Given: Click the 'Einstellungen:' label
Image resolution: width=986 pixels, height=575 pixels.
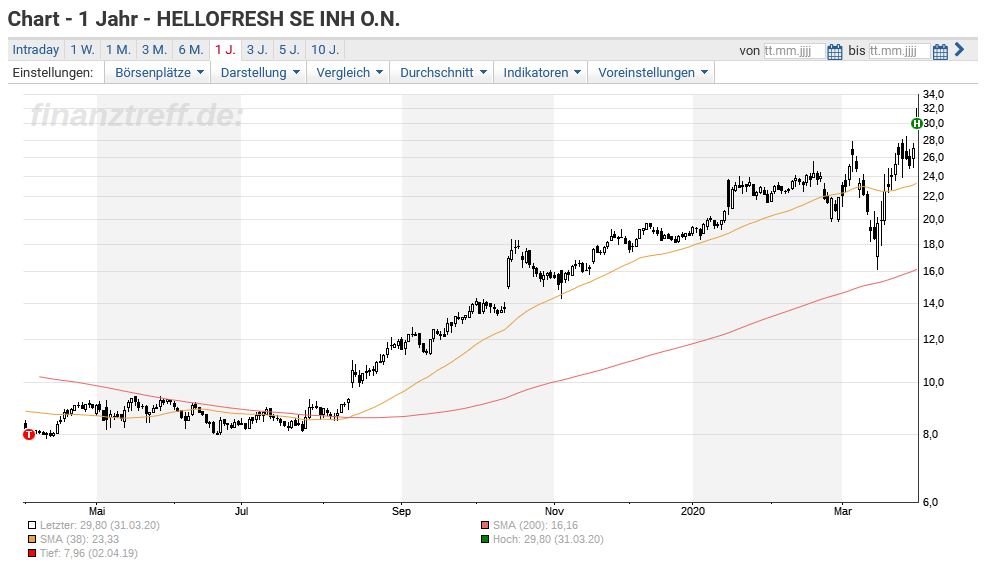Looking at the screenshot, I should pos(53,72).
